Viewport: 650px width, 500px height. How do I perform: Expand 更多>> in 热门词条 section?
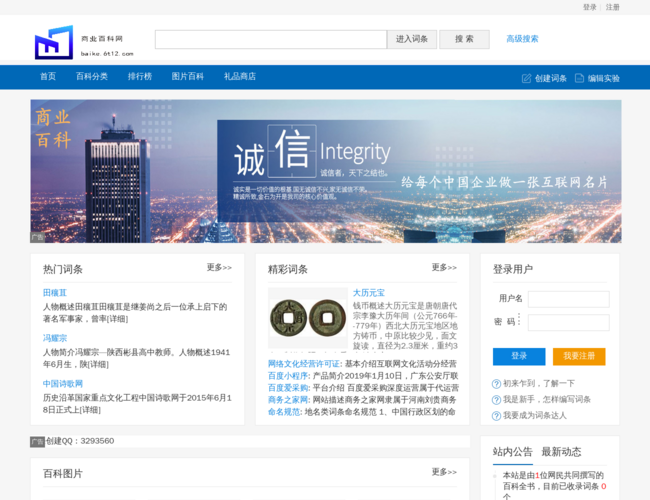pyautogui.click(x=219, y=268)
